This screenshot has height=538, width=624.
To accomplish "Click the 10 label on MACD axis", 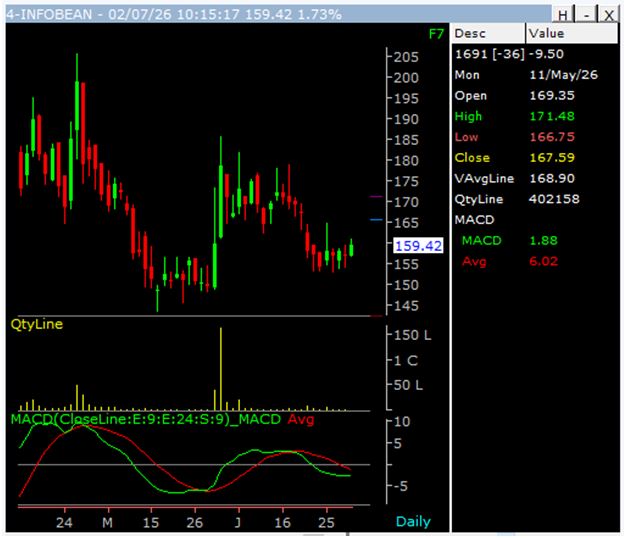I will coord(402,422).
